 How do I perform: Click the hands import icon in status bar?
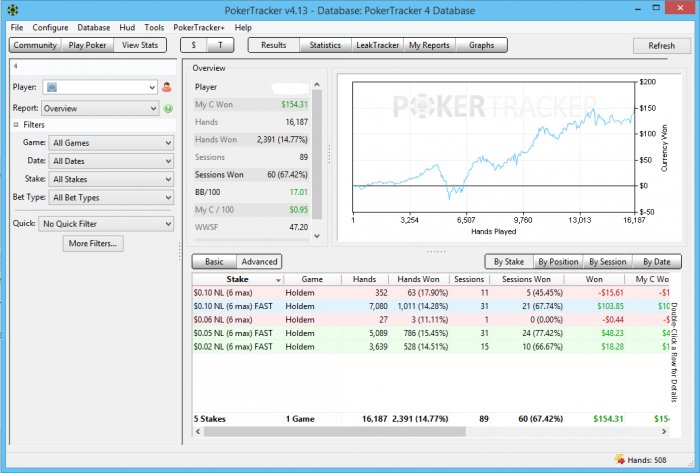(x=619, y=460)
